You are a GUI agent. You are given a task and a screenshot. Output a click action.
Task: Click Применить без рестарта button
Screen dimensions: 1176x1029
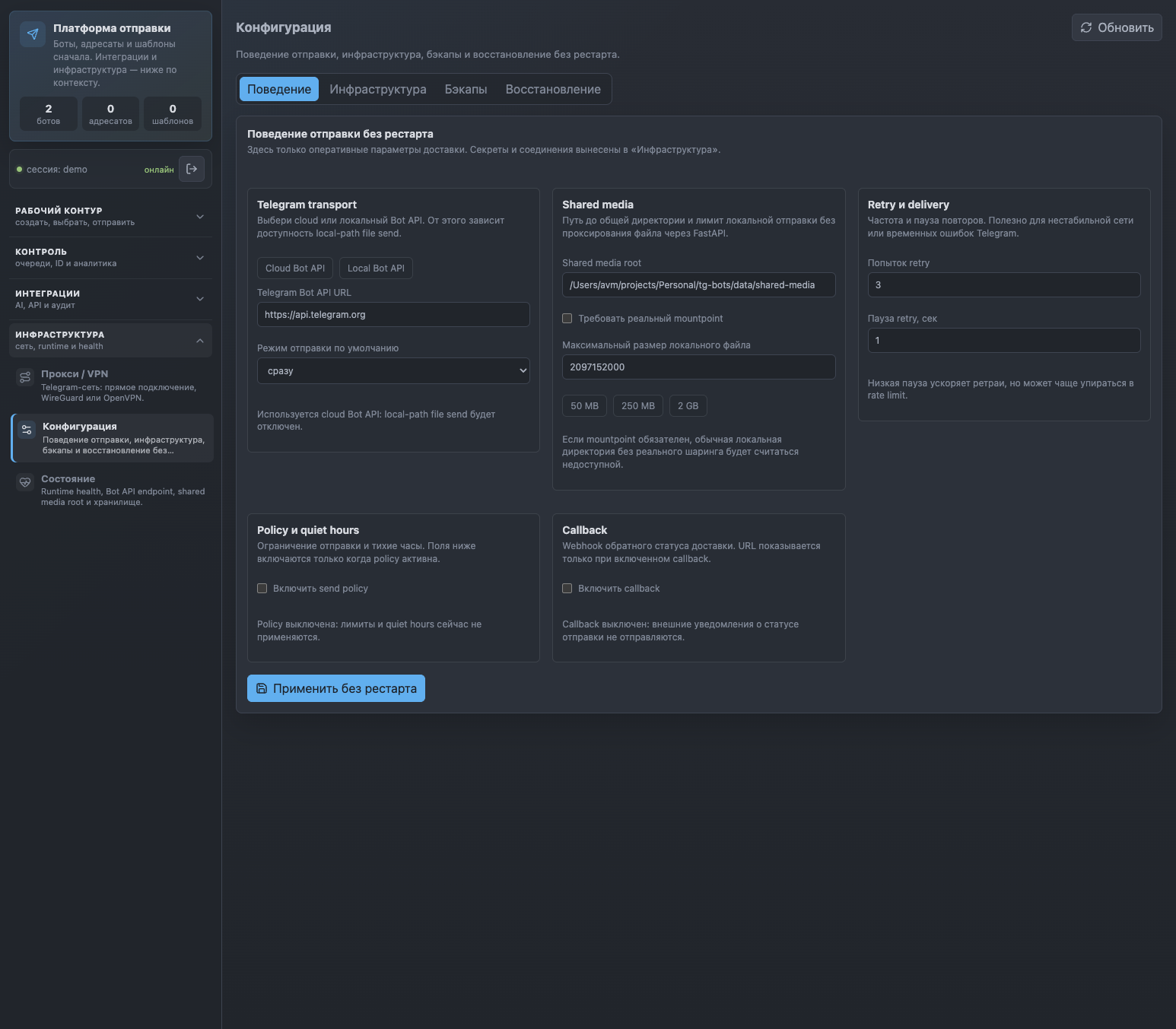pyautogui.click(x=336, y=688)
